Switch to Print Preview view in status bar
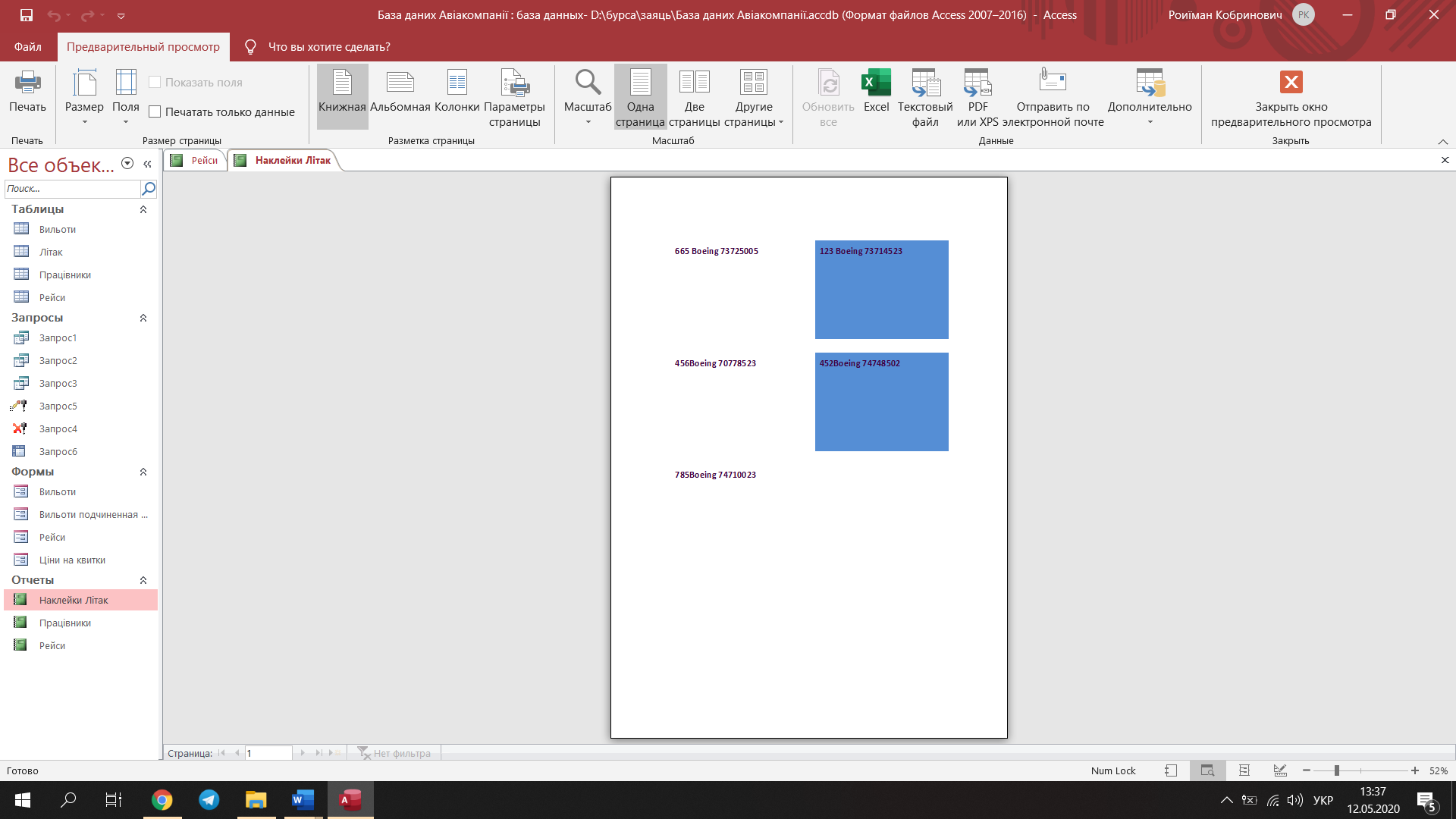 [1207, 770]
